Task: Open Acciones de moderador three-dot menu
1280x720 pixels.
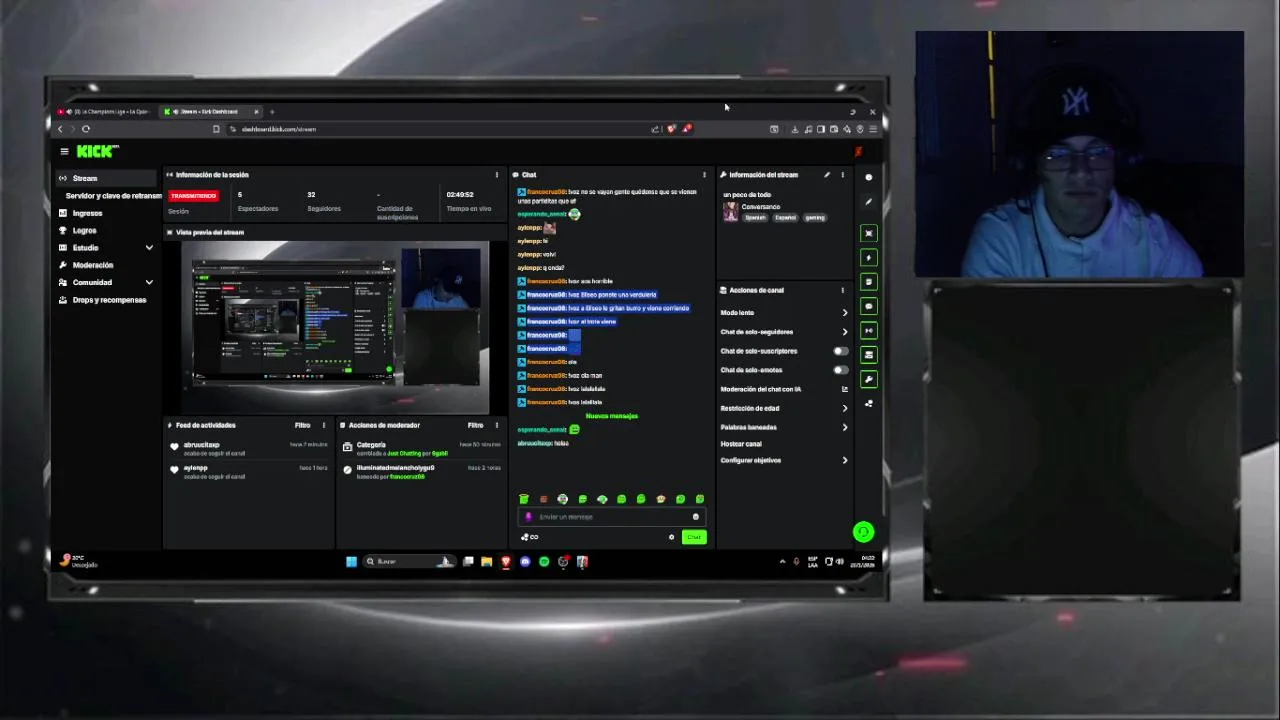Action: click(496, 425)
